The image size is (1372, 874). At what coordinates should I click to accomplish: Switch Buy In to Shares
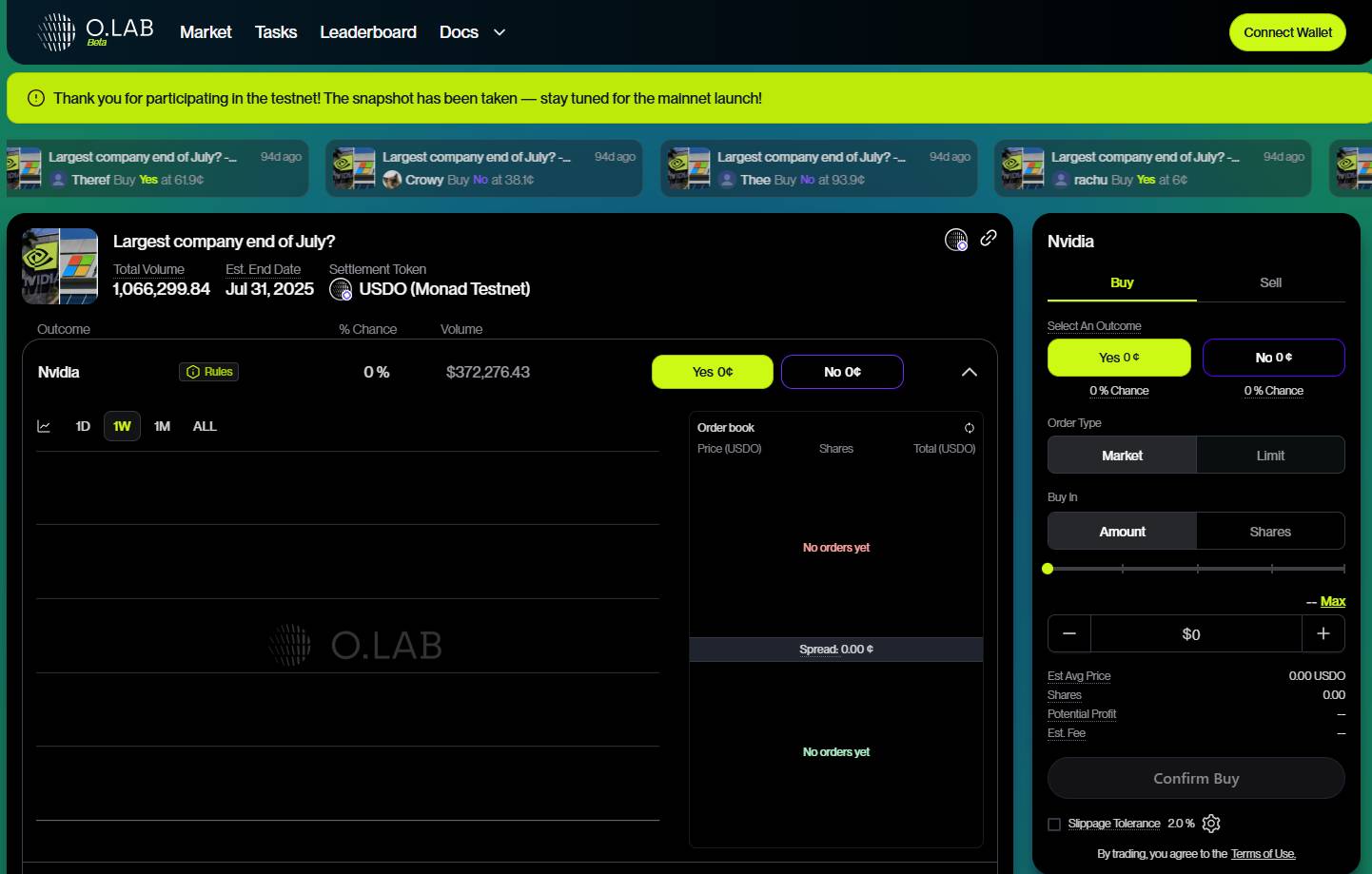point(1270,532)
